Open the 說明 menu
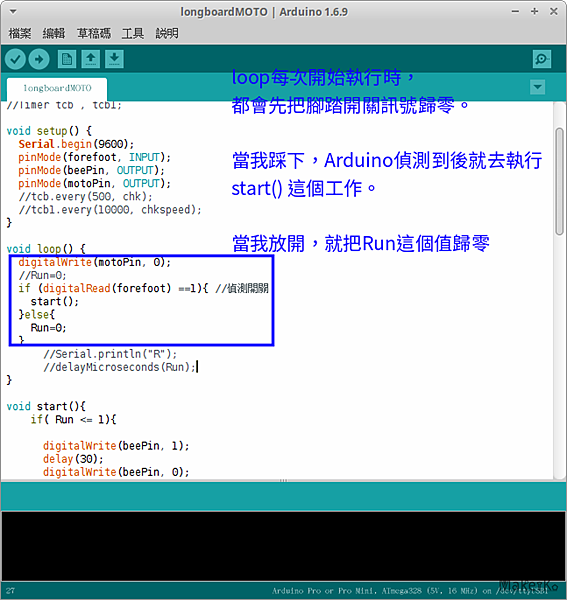Screen dimensions: 567x600 click(167, 33)
